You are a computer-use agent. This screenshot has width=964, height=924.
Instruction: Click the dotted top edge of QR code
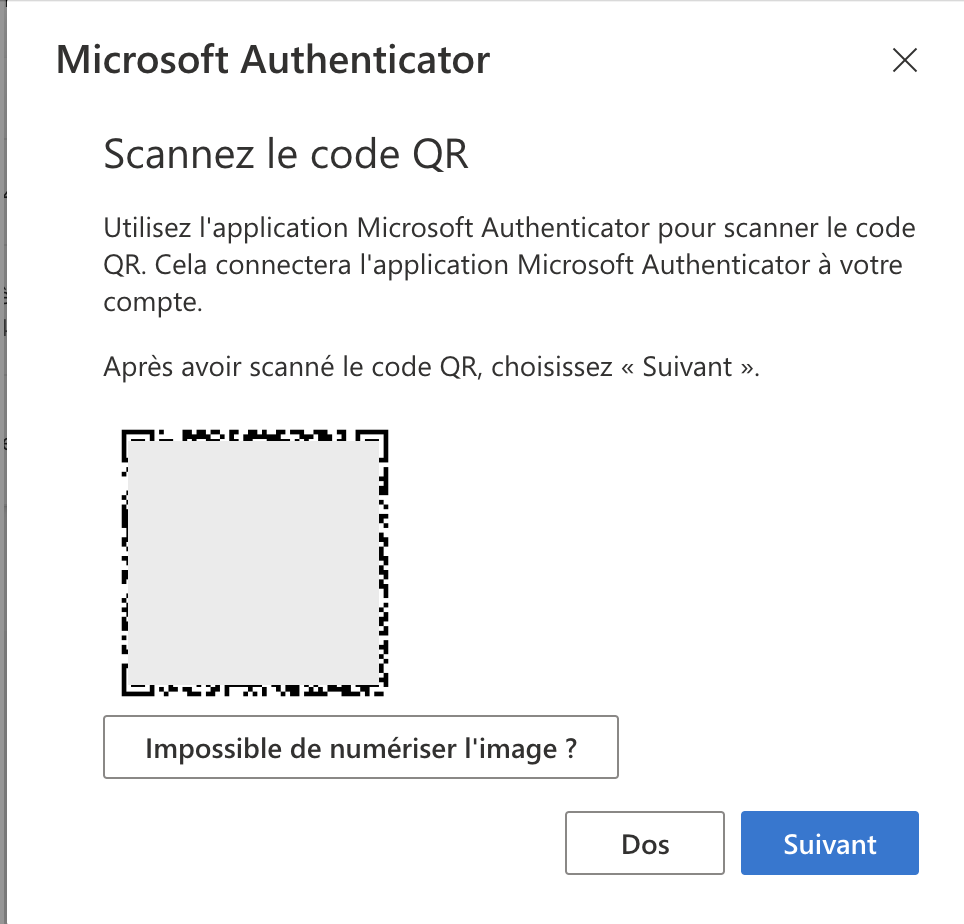pos(254,436)
